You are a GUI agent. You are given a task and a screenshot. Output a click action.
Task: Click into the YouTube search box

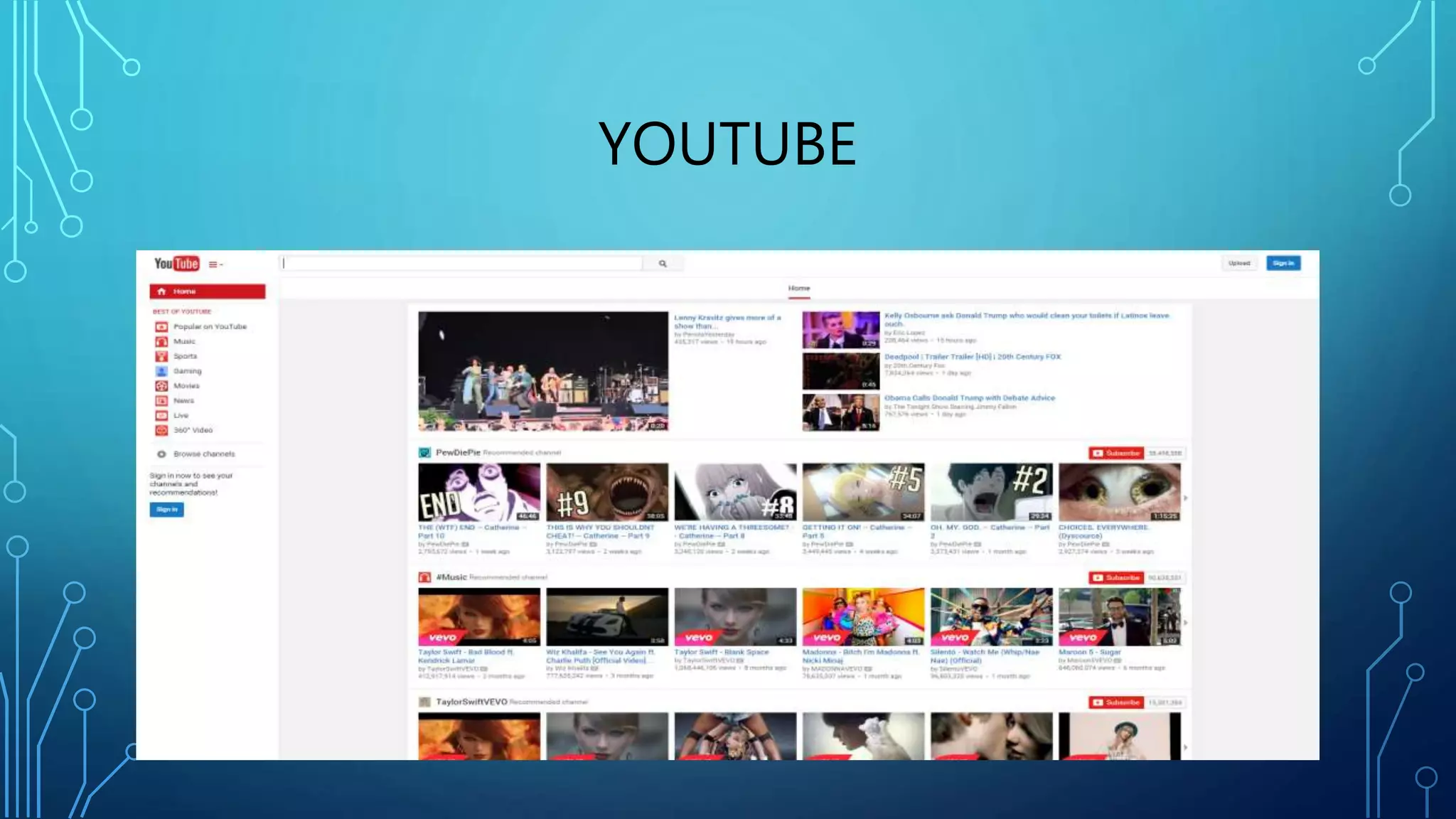pyautogui.click(x=461, y=263)
